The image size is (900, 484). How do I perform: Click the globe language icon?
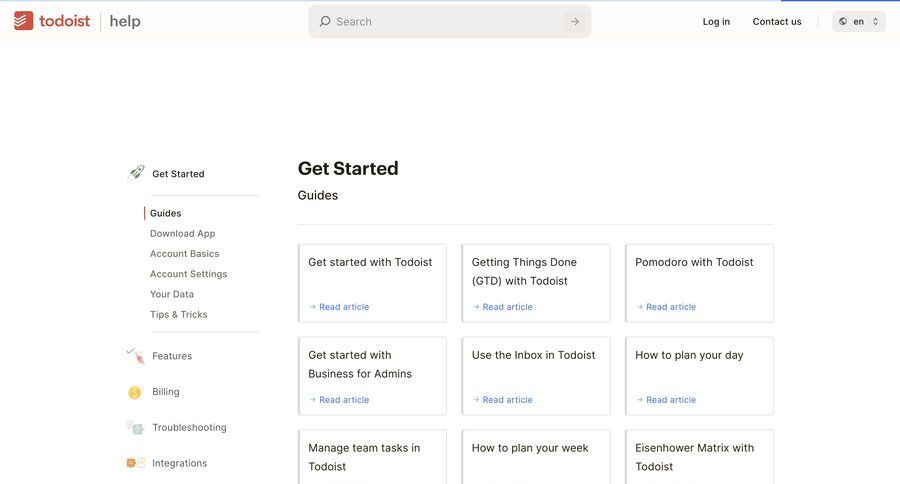click(x=843, y=22)
